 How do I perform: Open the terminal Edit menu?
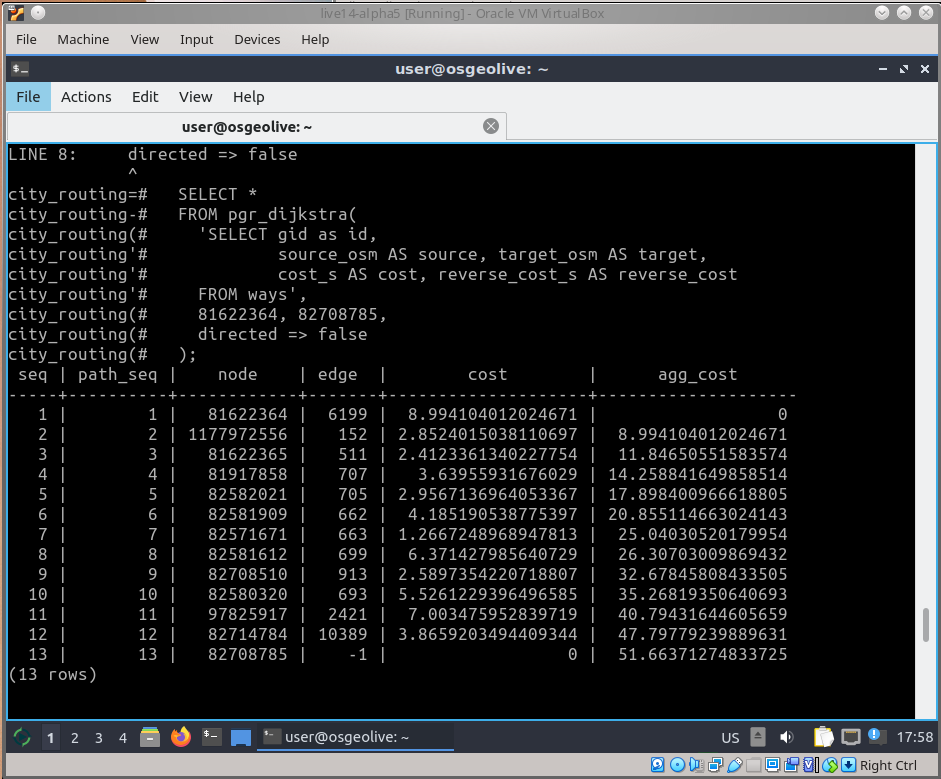coord(145,97)
